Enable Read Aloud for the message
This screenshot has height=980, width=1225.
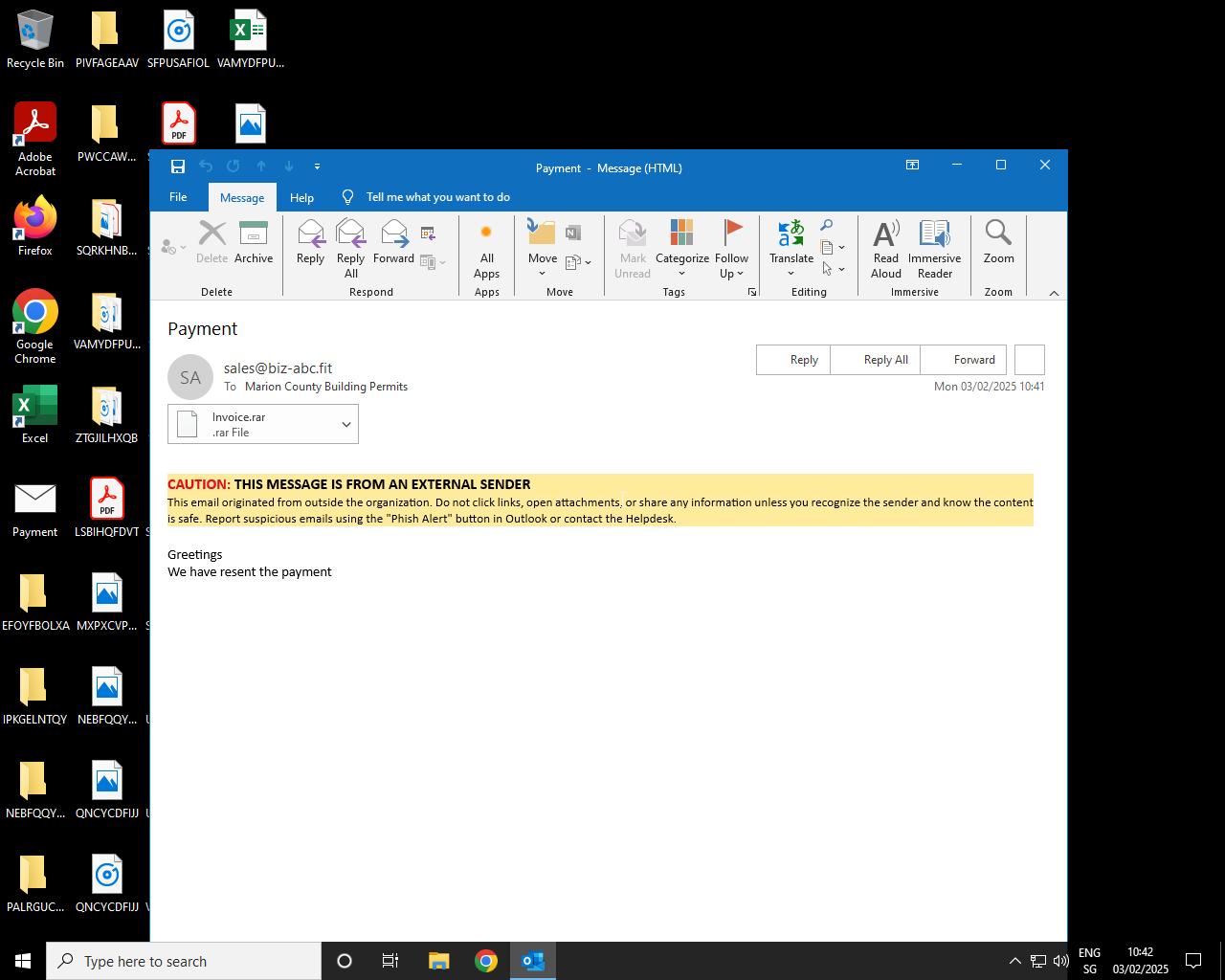pos(885,242)
